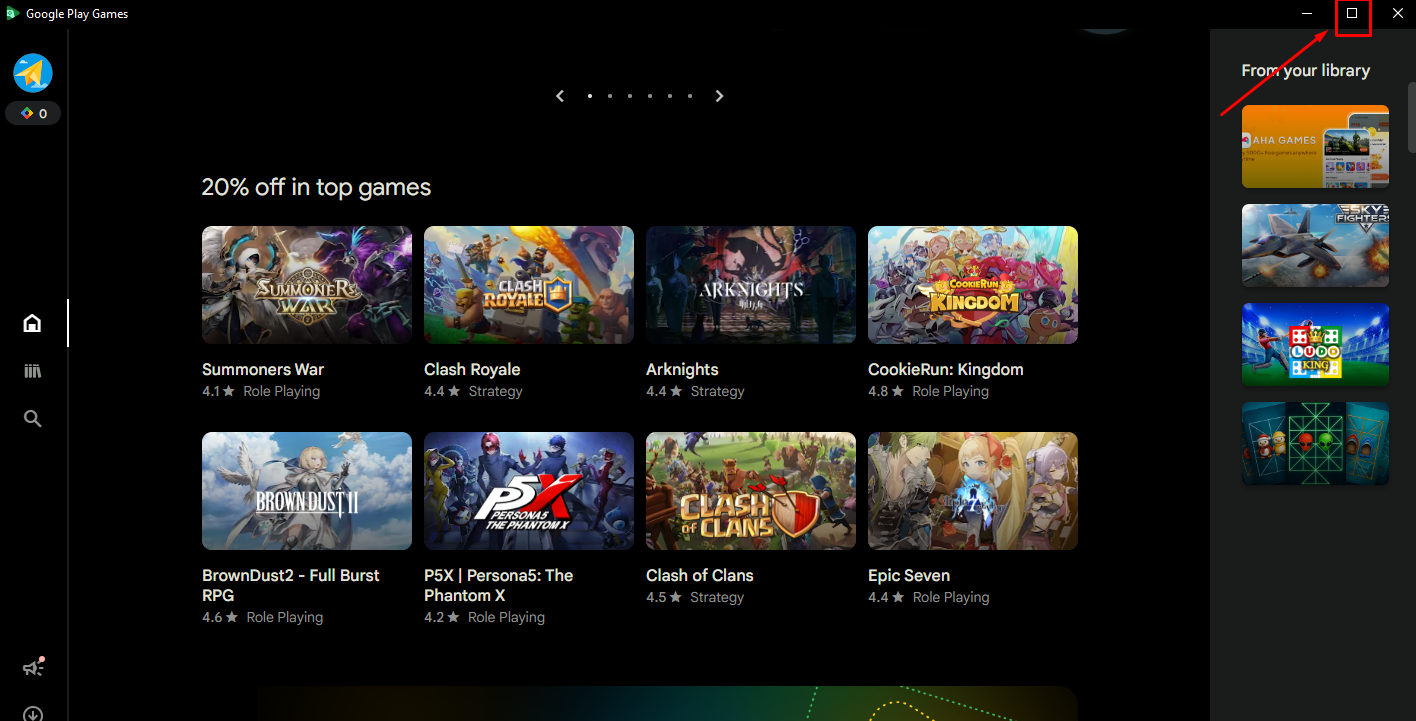Jump to the fifth carousel page dot
This screenshot has width=1416, height=721.
point(670,96)
